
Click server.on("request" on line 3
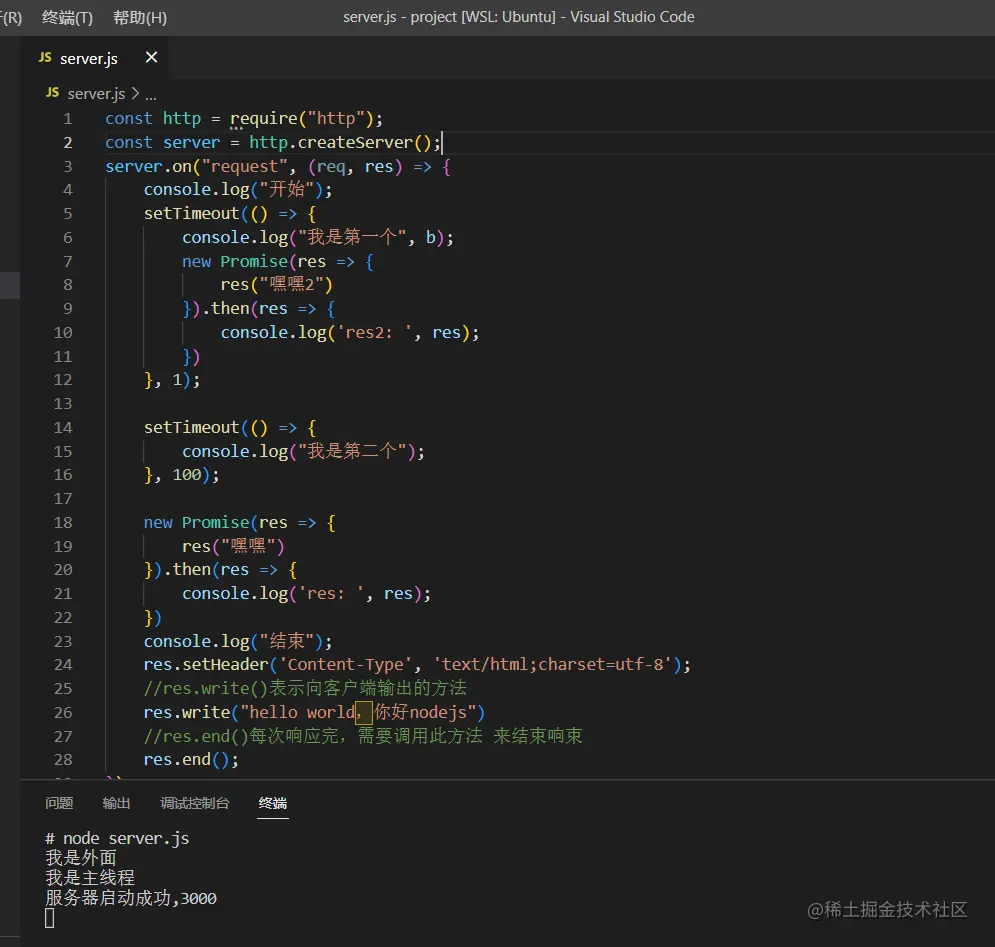197,166
